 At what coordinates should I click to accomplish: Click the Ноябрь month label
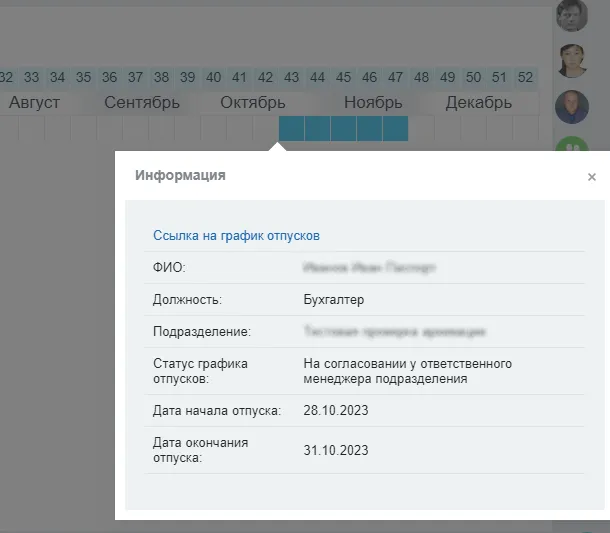point(373,102)
